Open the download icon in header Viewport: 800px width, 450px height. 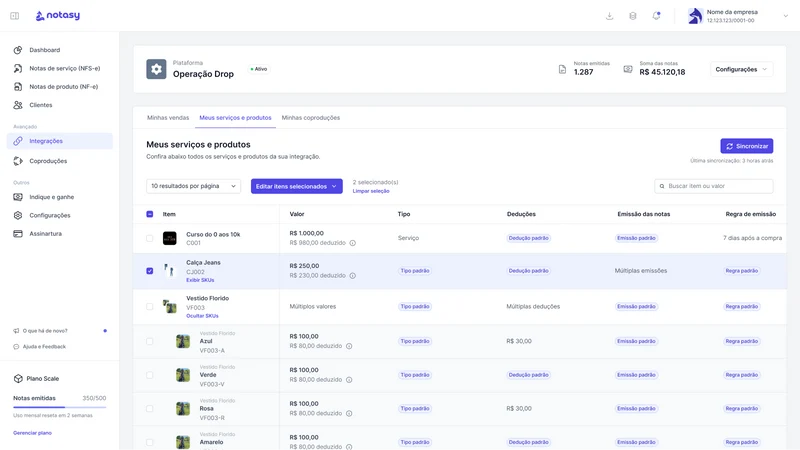click(x=609, y=16)
